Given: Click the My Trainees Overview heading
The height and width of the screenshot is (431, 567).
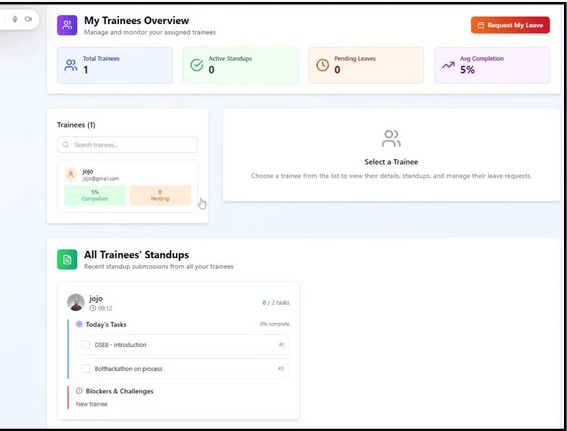Looking at the screenshot, I should pos(136,21).
